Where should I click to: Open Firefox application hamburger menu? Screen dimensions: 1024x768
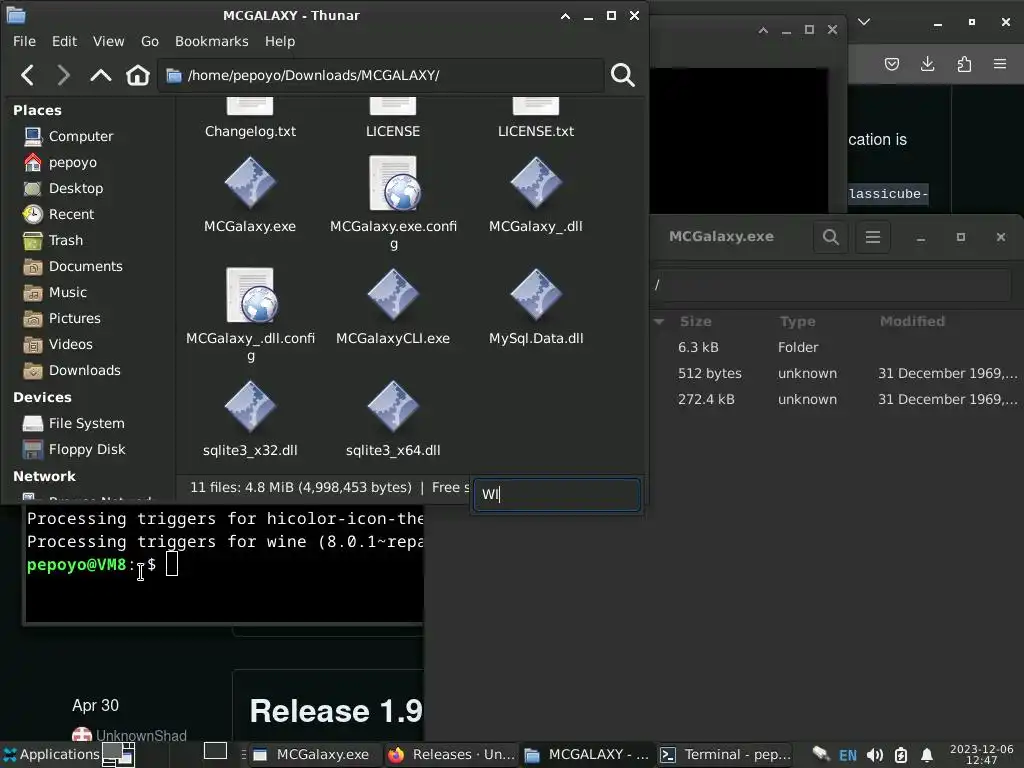click(1000, 64)
